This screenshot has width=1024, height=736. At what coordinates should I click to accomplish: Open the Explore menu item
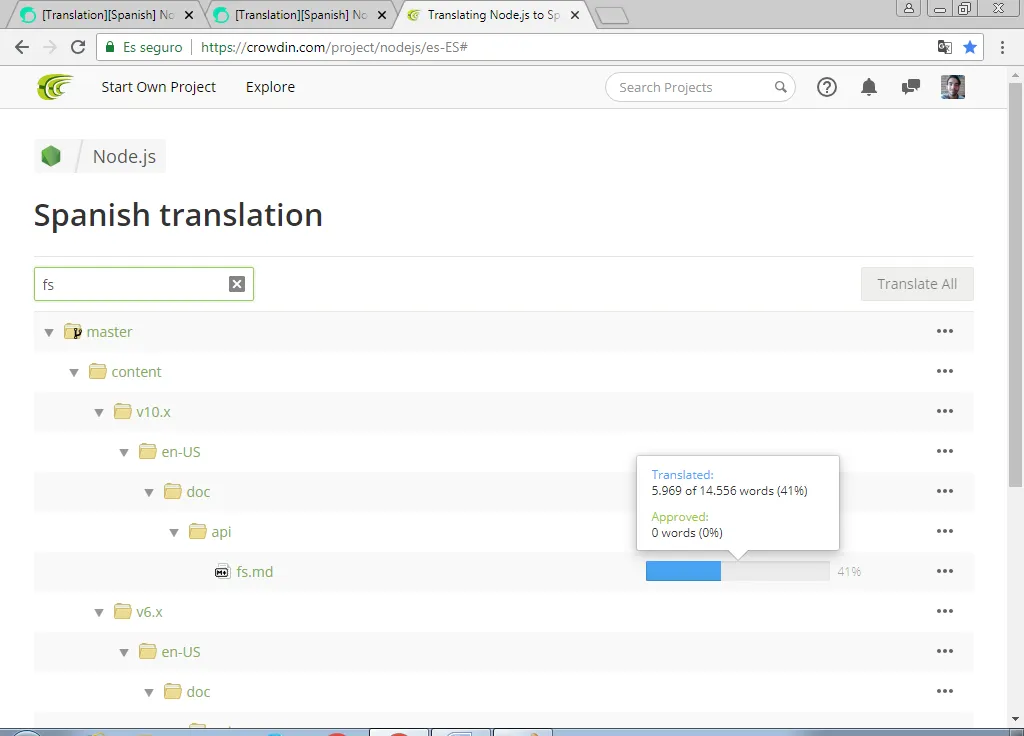[x=270, y=87]
